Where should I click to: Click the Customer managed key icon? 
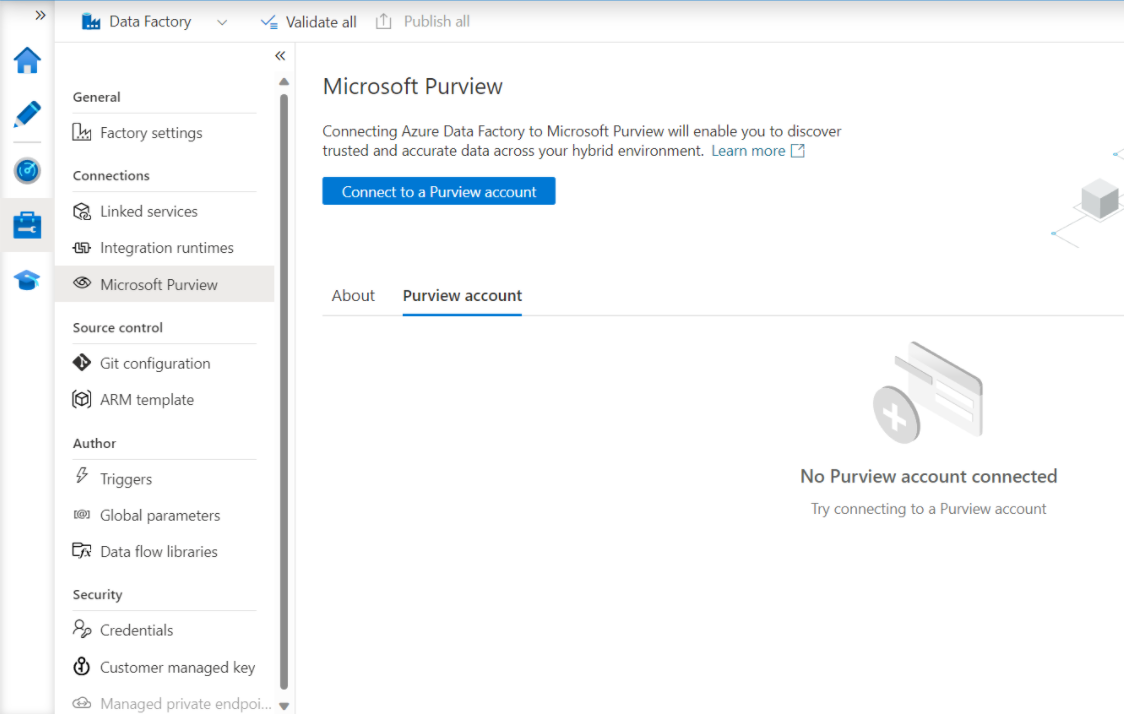click(x=82, y=667)
